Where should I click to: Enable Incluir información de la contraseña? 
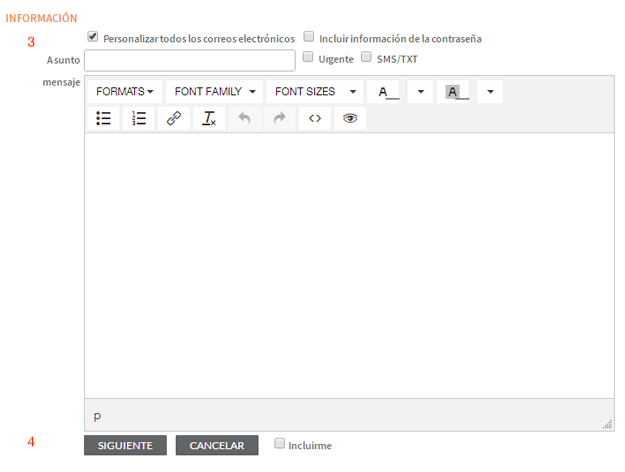pyautogui.click(x=309, y=37)
